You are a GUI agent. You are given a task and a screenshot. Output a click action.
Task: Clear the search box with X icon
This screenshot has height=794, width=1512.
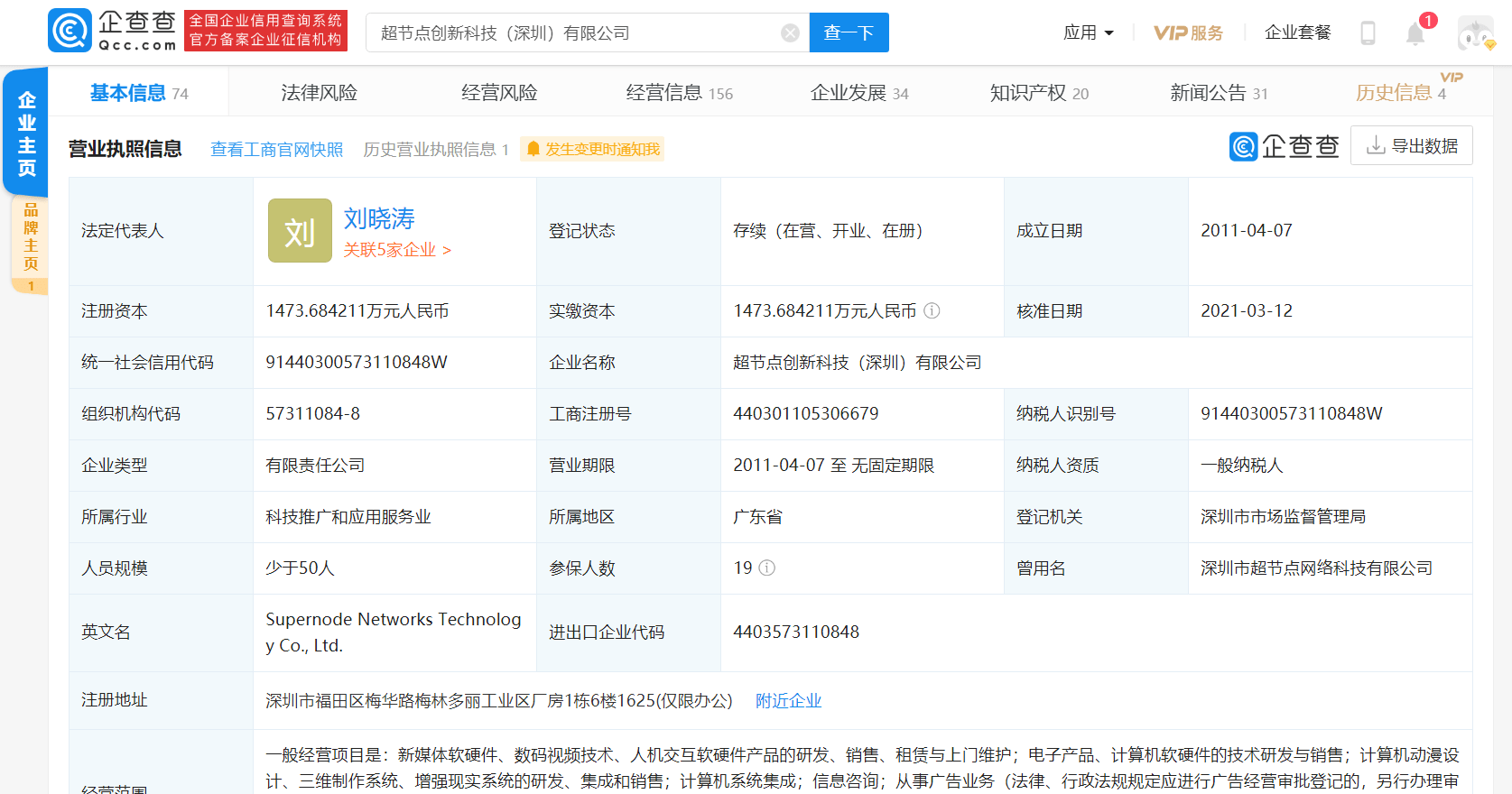pyautogui.click(x=790, y=33)
